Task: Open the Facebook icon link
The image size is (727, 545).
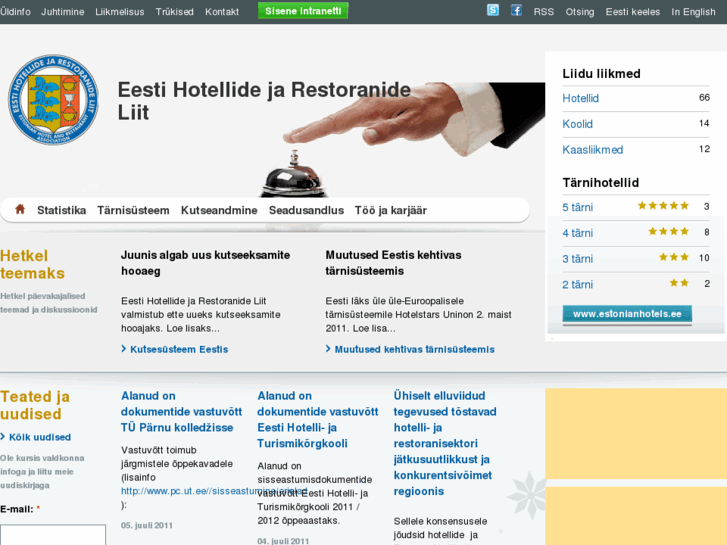Action: 516,10
